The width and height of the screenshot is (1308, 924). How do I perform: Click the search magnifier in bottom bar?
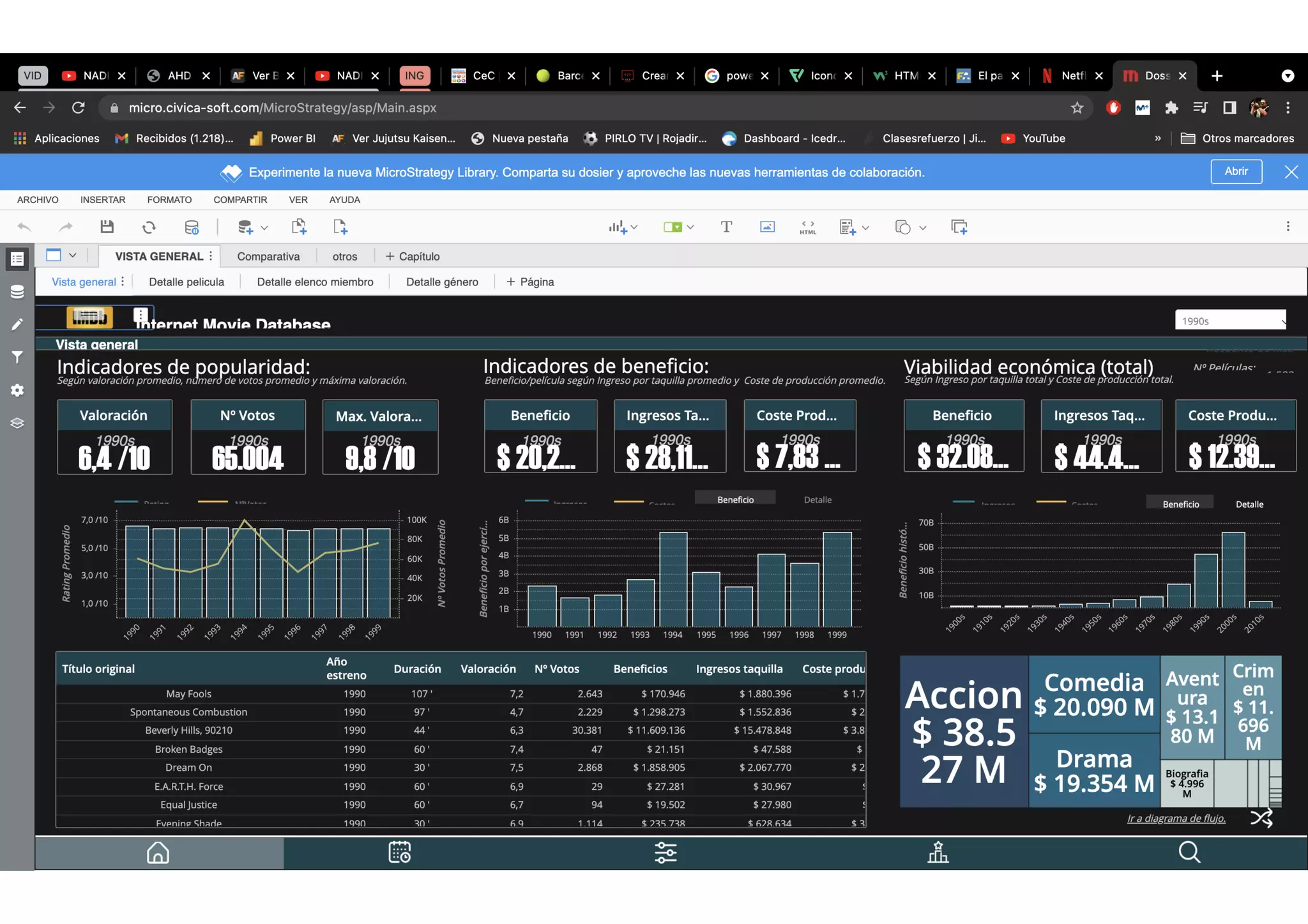1189,852
